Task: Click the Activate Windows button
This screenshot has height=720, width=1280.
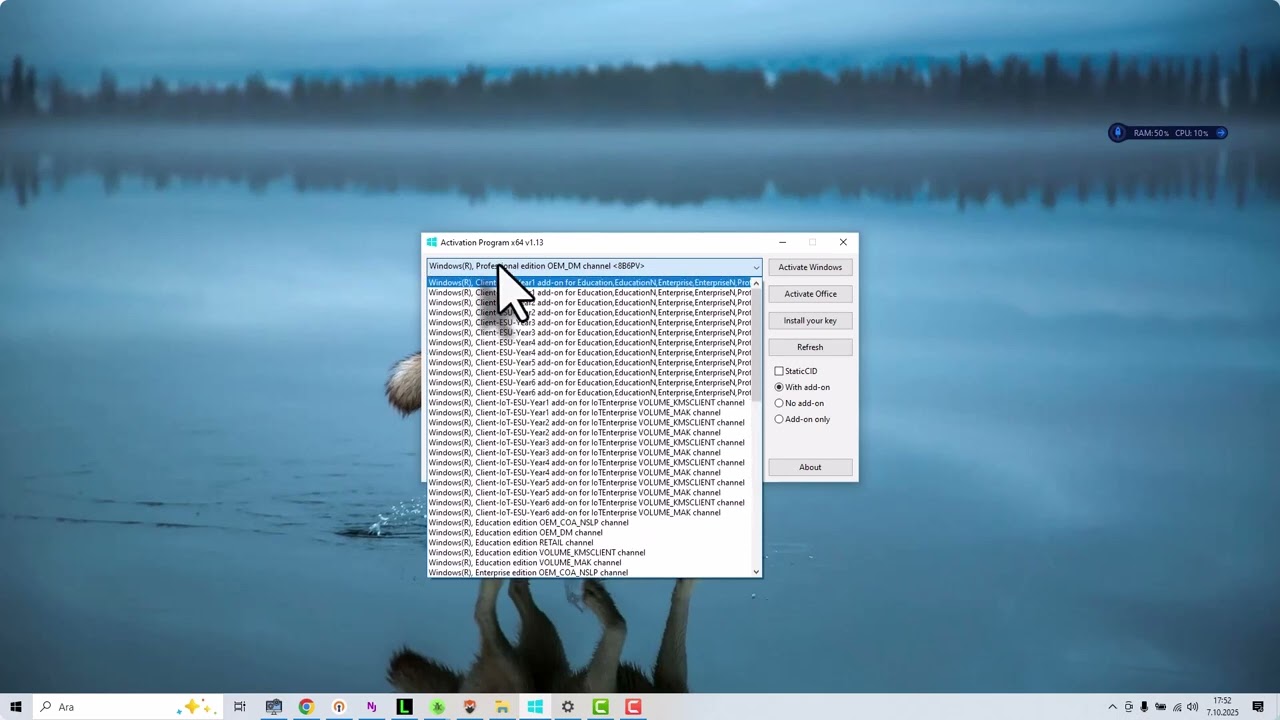Action: click(810, 267)
